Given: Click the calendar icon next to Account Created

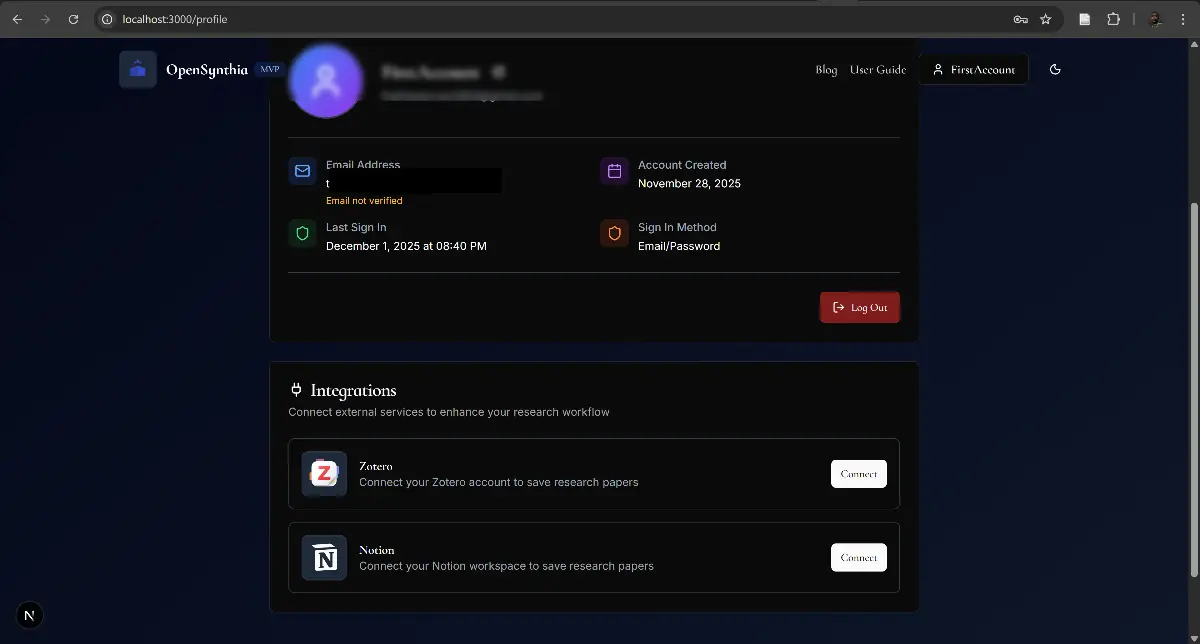Looking at the screenshot, I should tap(614, 171).
